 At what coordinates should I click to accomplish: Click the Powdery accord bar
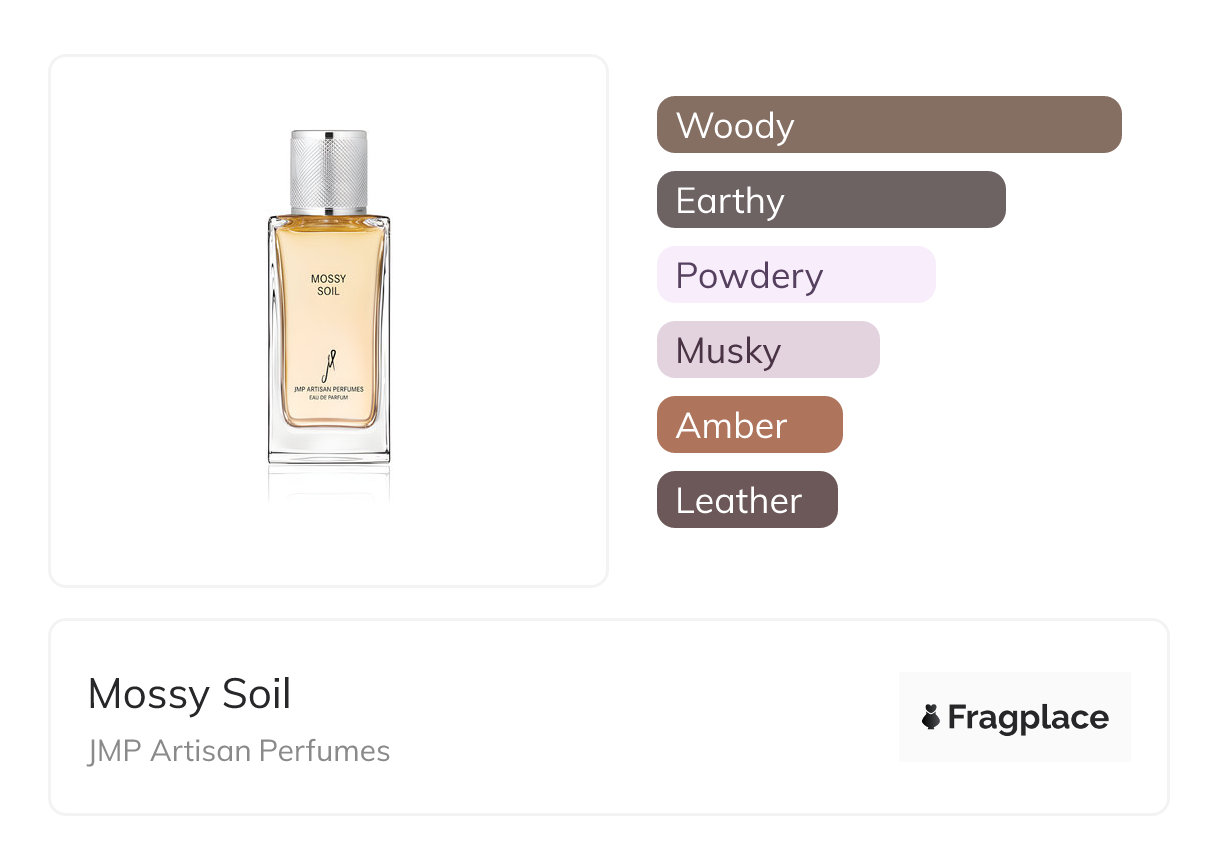(796, 275)
